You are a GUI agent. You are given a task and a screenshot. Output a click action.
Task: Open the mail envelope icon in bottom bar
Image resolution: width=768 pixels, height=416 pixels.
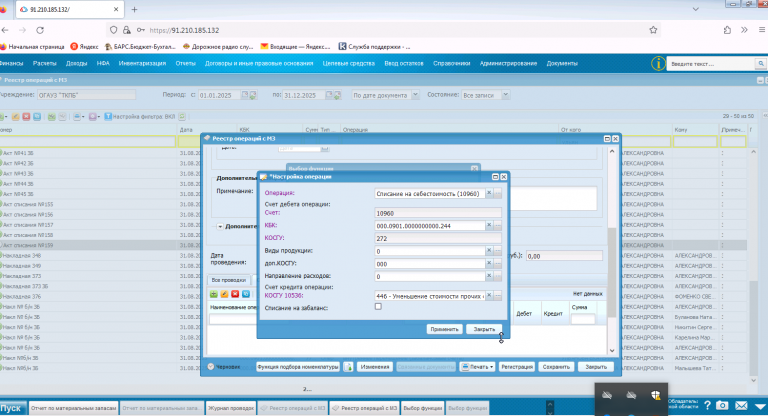coord(741,406)
